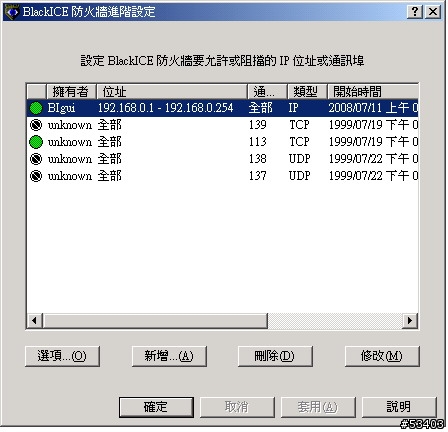This screenshot has height=432, width=448.
Task: Select the port 138 cell
Action: pos(258,159)
